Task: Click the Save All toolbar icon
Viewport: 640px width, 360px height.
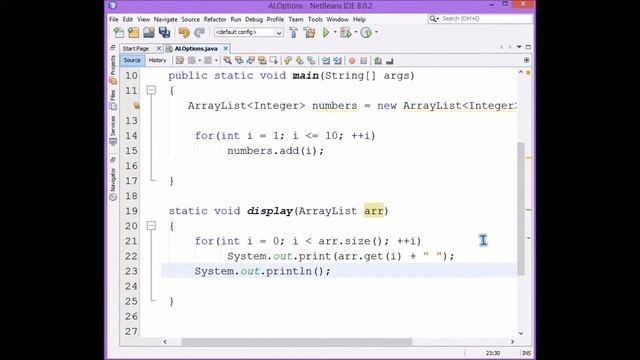Action: 164,32
